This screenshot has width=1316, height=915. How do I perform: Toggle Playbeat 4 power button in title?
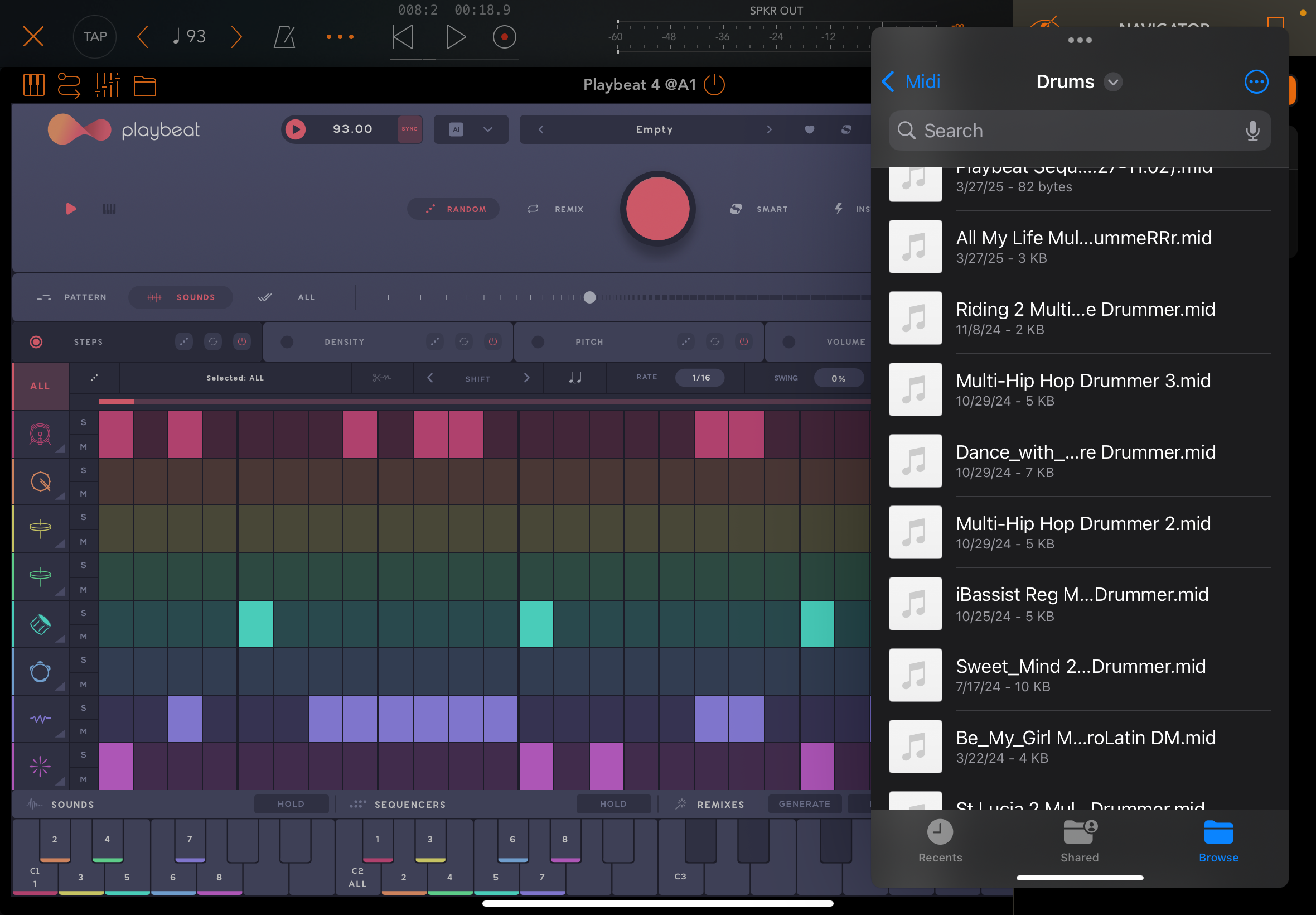714,85
